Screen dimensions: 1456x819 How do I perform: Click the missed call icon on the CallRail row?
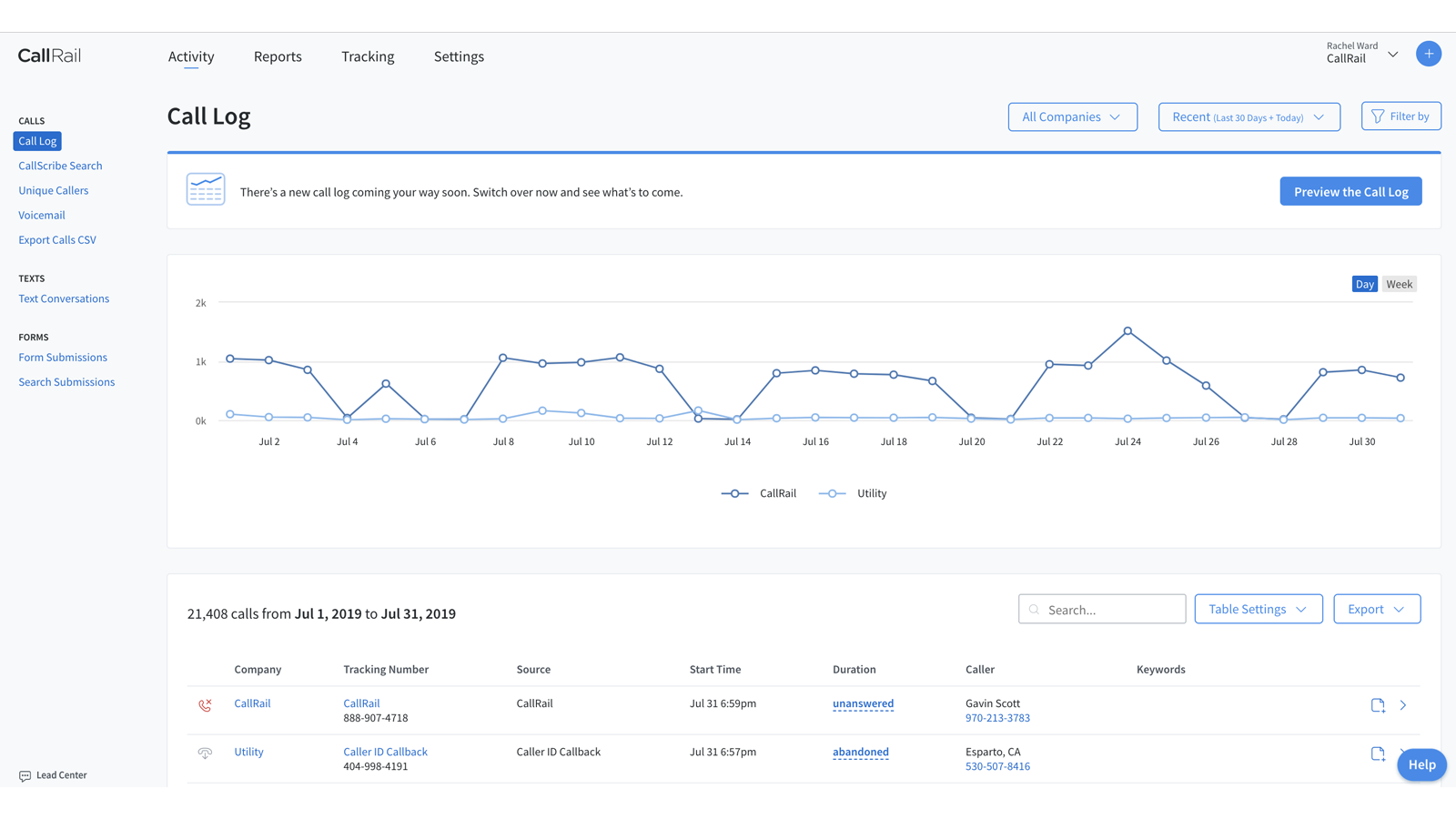(205, 704)
